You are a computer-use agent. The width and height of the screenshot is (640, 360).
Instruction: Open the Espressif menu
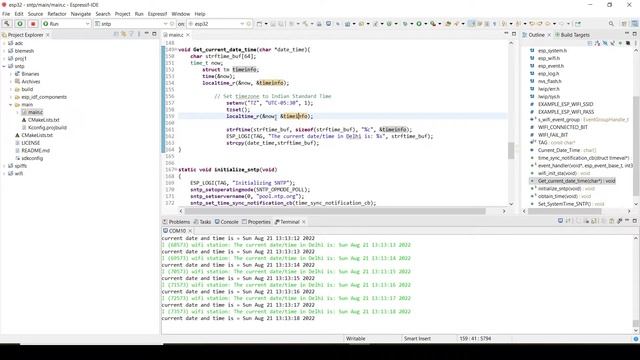click(x=157, y=14)
